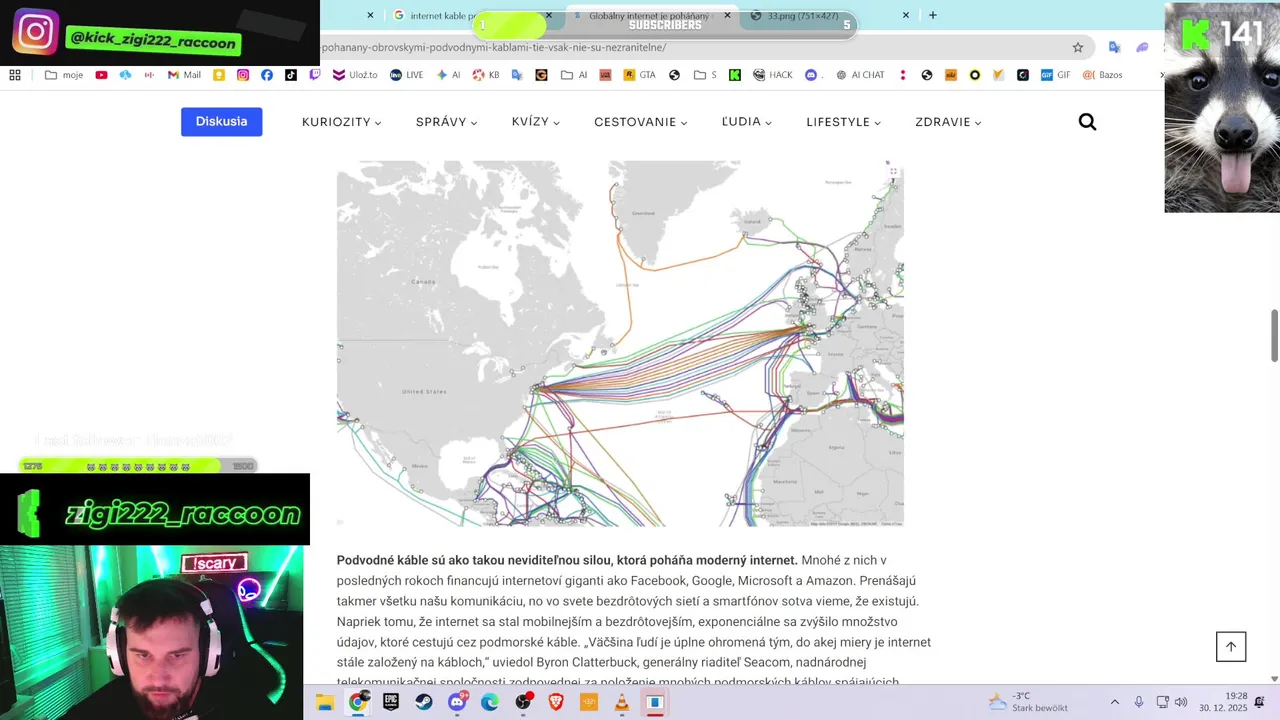Expand the ZDRAVIE menu
1280x720 pixels.
point(948,122)
